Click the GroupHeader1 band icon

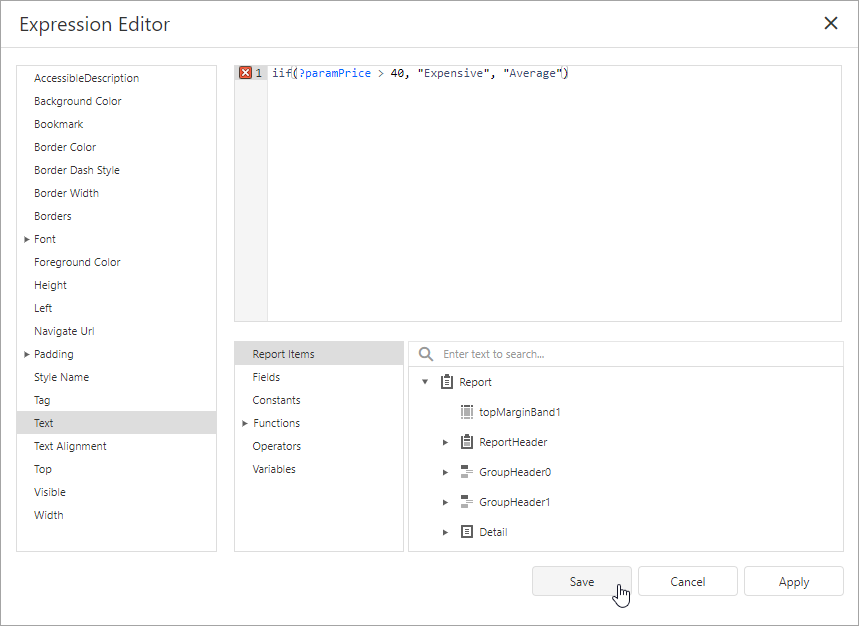(x=466, y=501)
